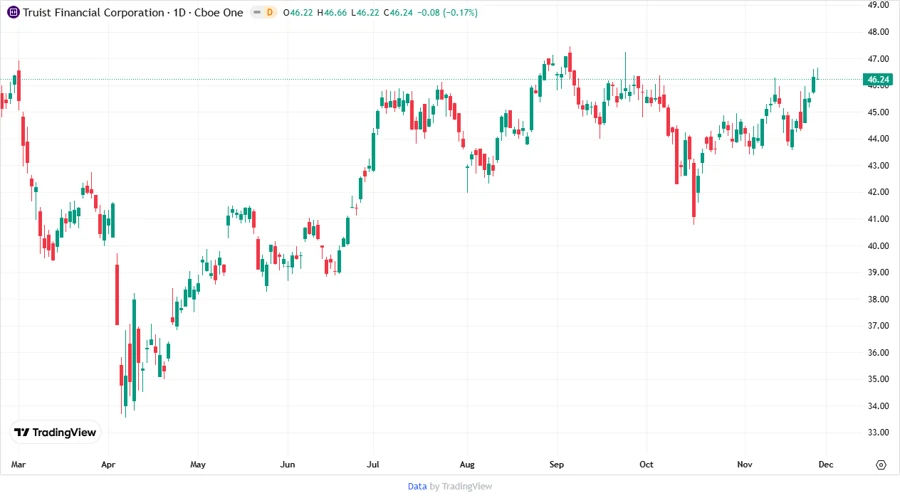Click the Dec label on time axis
Viewport: 900px width, 498px height.
point(825,464)
